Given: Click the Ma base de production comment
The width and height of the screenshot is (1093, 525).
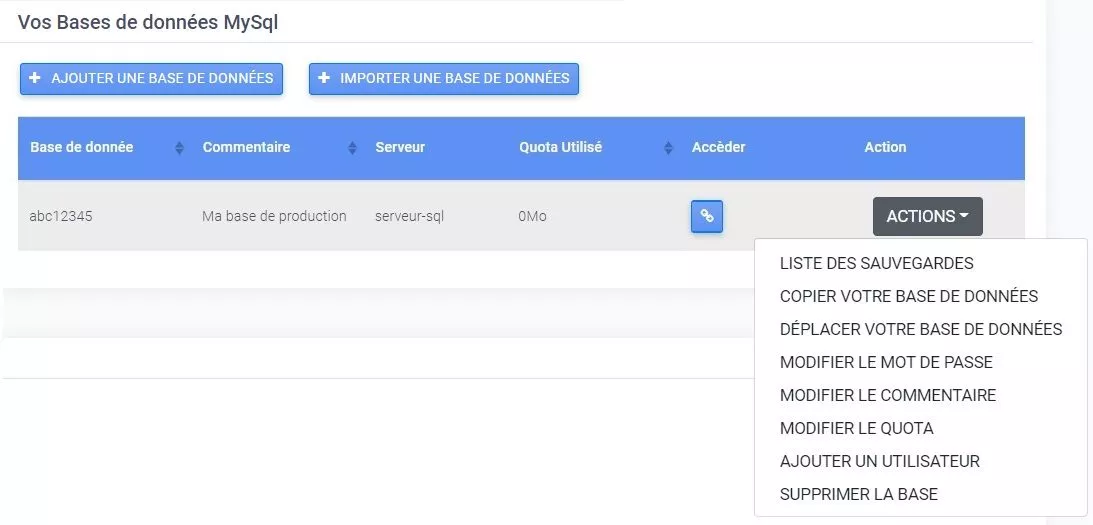Looking at the screenshot, I should click(274, 216).
